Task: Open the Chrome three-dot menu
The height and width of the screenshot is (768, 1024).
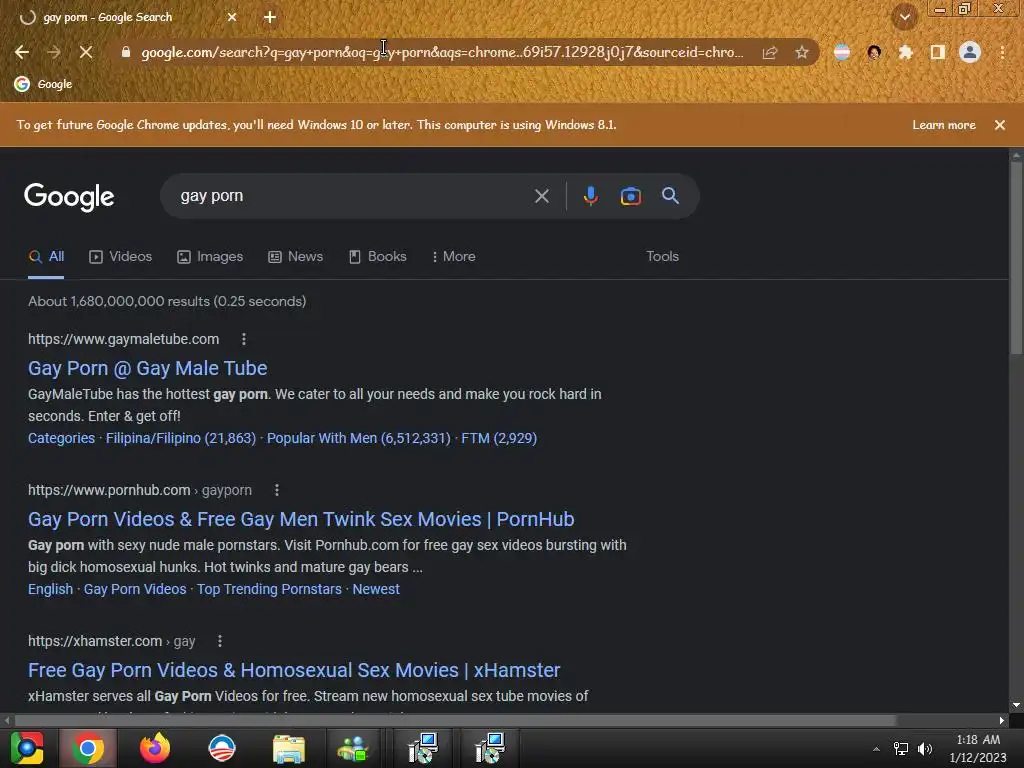Action: click(1002, 52)
